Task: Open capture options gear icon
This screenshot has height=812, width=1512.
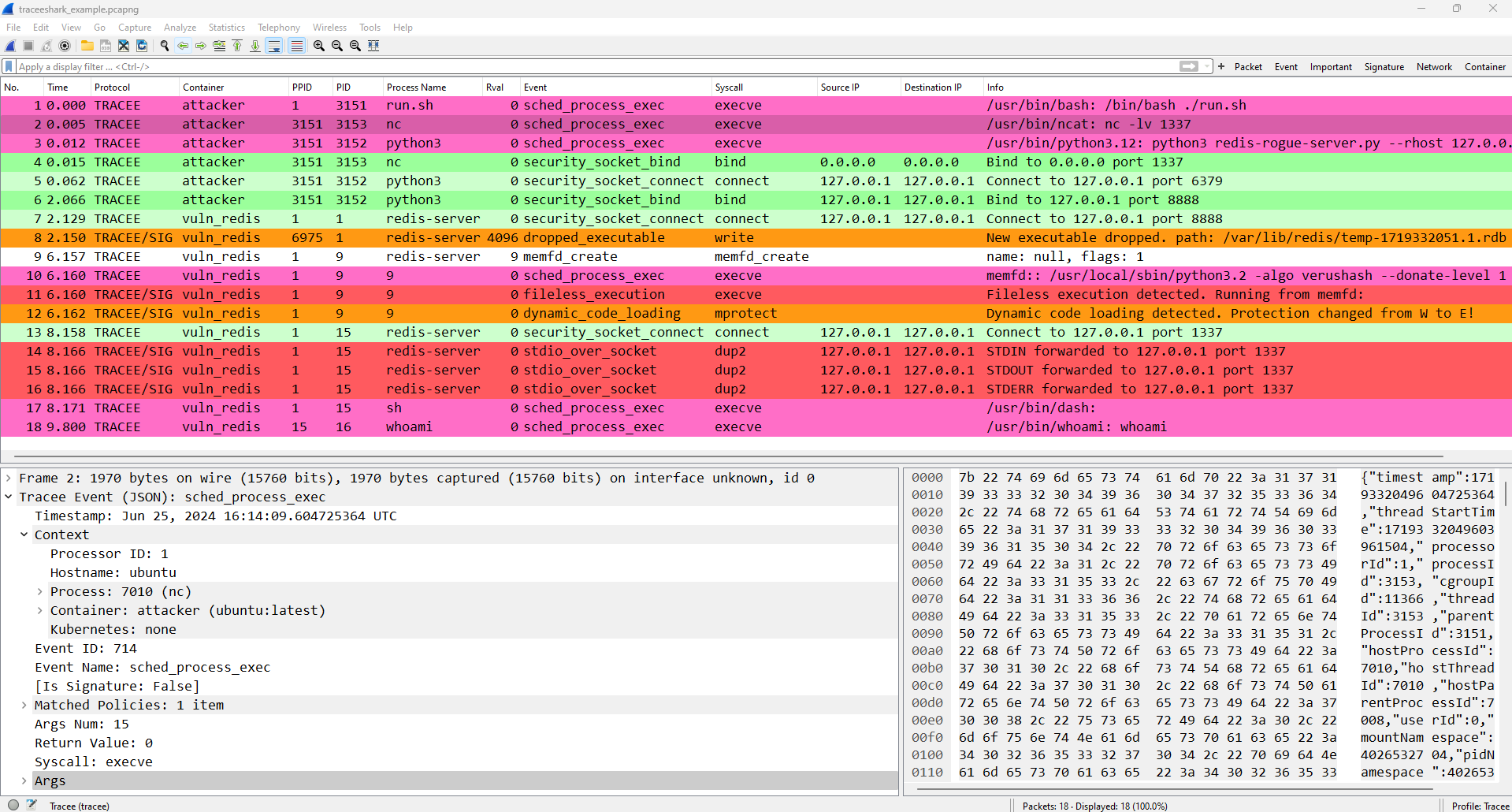Action: point(65,46)
